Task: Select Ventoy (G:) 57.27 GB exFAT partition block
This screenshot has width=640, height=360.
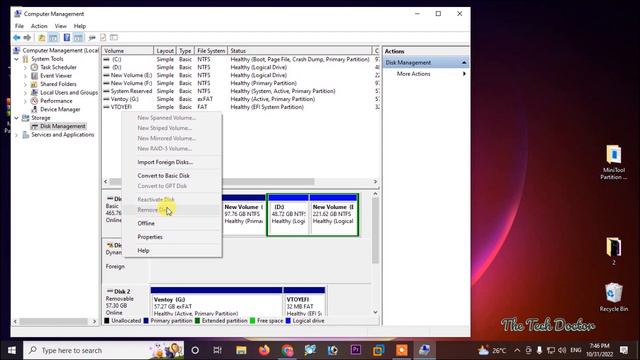Action: point(216,301)
